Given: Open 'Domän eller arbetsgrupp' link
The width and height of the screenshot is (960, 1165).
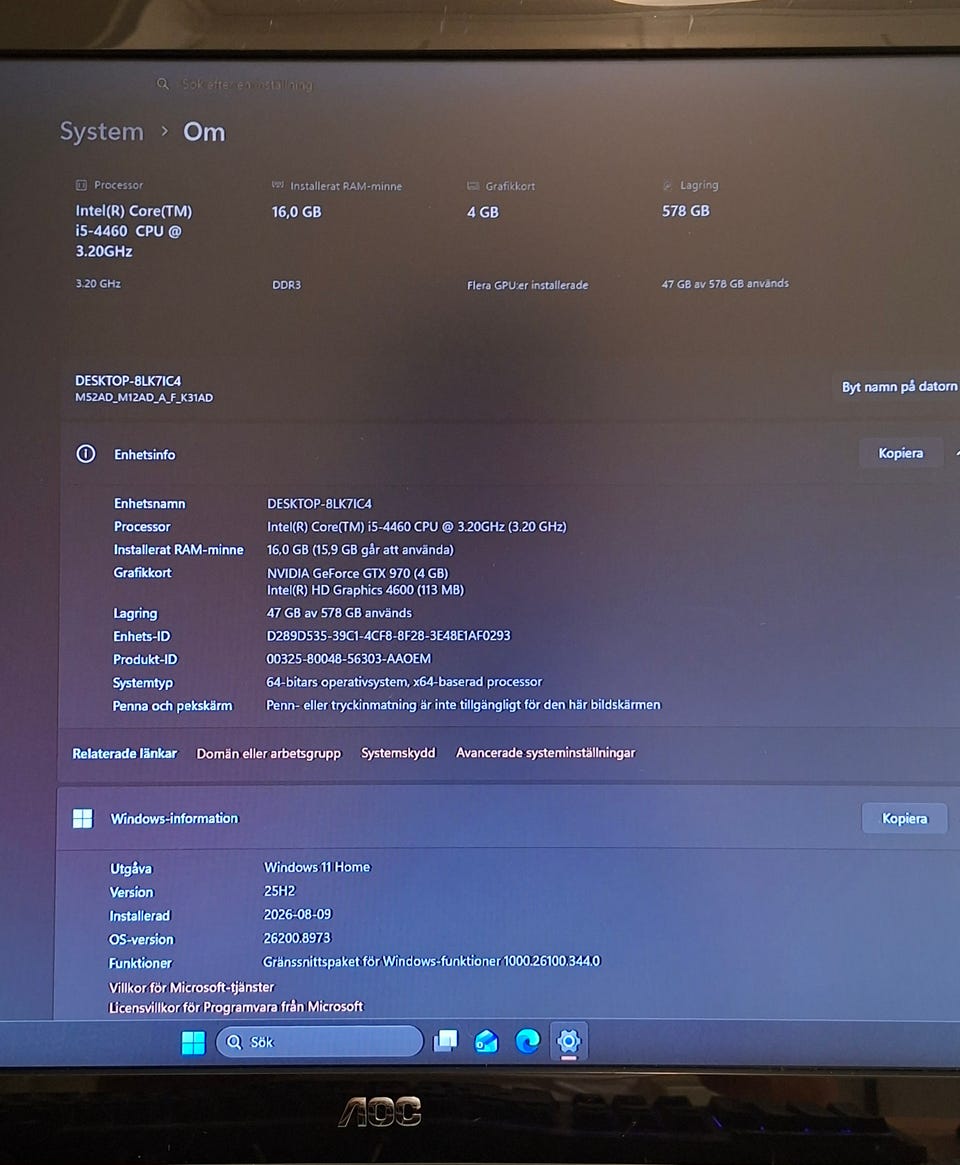Looking at the screenshot, I should [x=268, y=753].
